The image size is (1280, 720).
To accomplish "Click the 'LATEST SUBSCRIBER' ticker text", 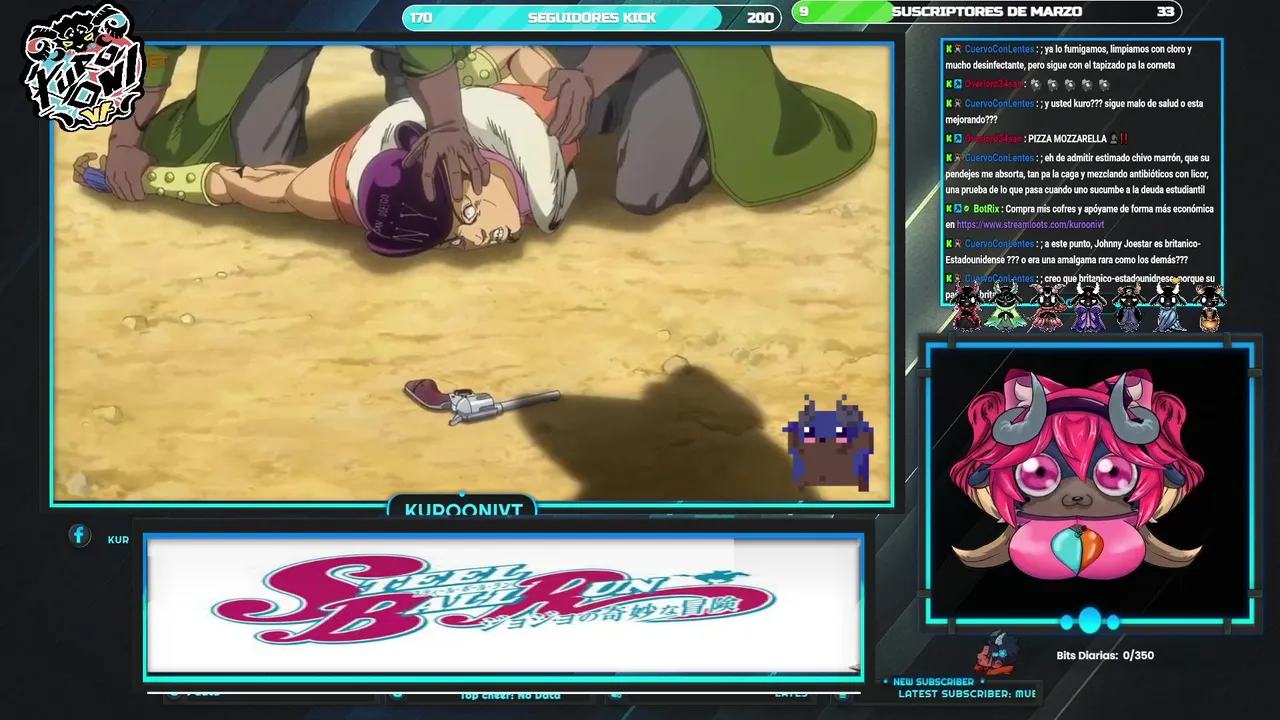I will point(966,693).
